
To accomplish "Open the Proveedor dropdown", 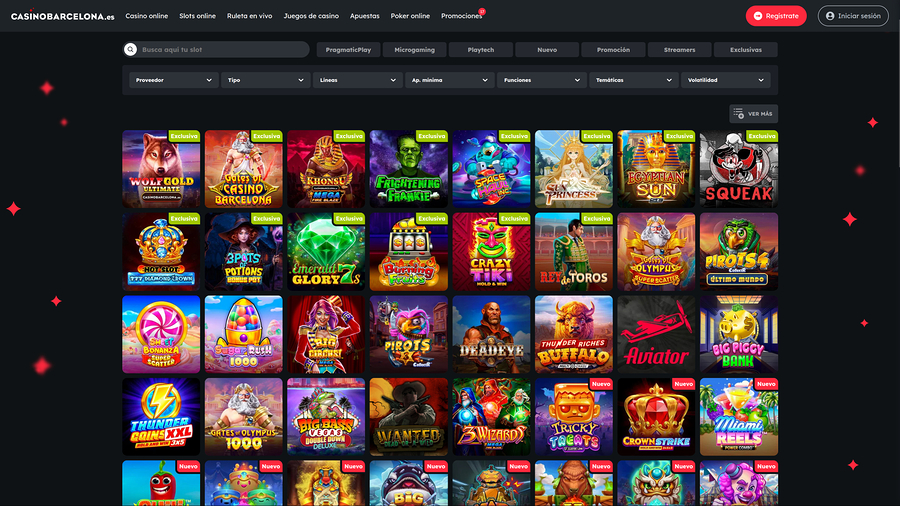I will [173, 80].
